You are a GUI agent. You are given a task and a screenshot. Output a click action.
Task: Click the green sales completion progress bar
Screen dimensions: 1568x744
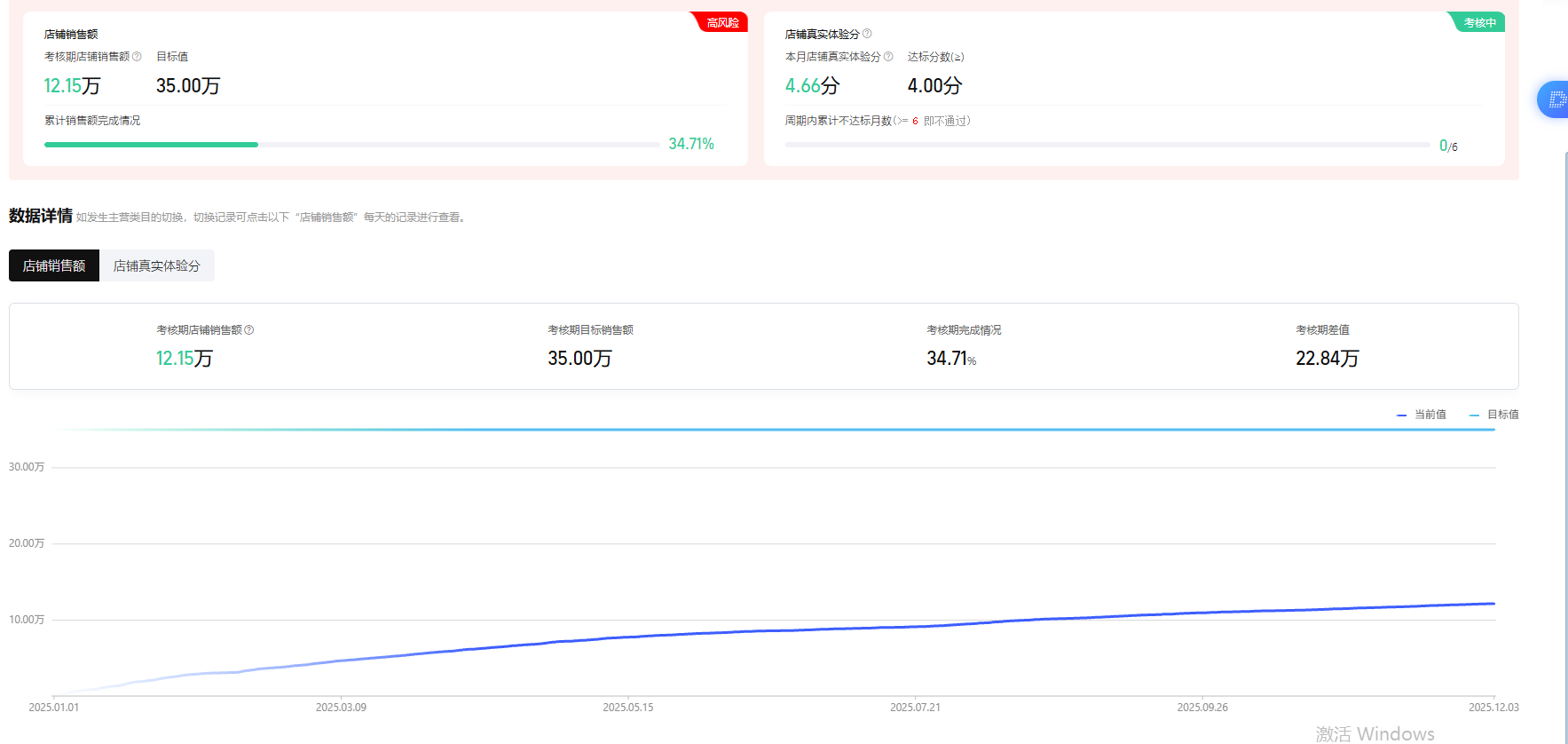[x=151, y=145]
